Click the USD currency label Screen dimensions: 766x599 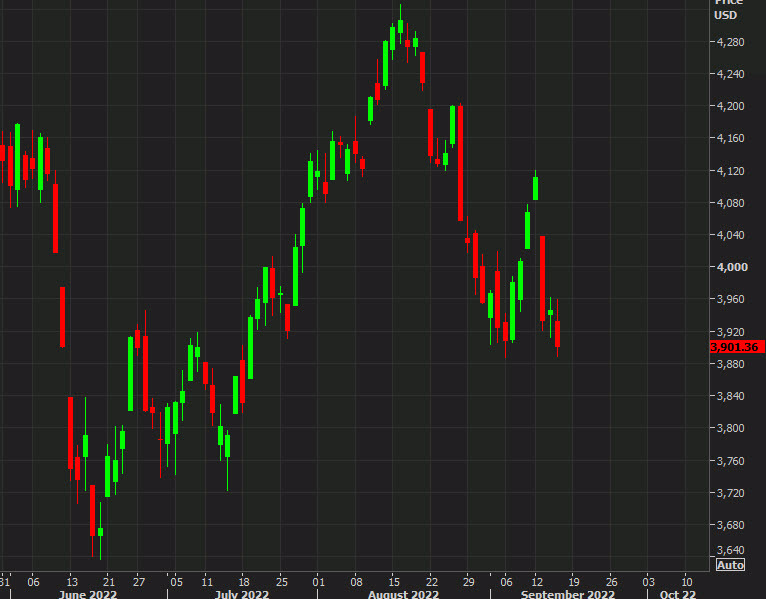725,15
